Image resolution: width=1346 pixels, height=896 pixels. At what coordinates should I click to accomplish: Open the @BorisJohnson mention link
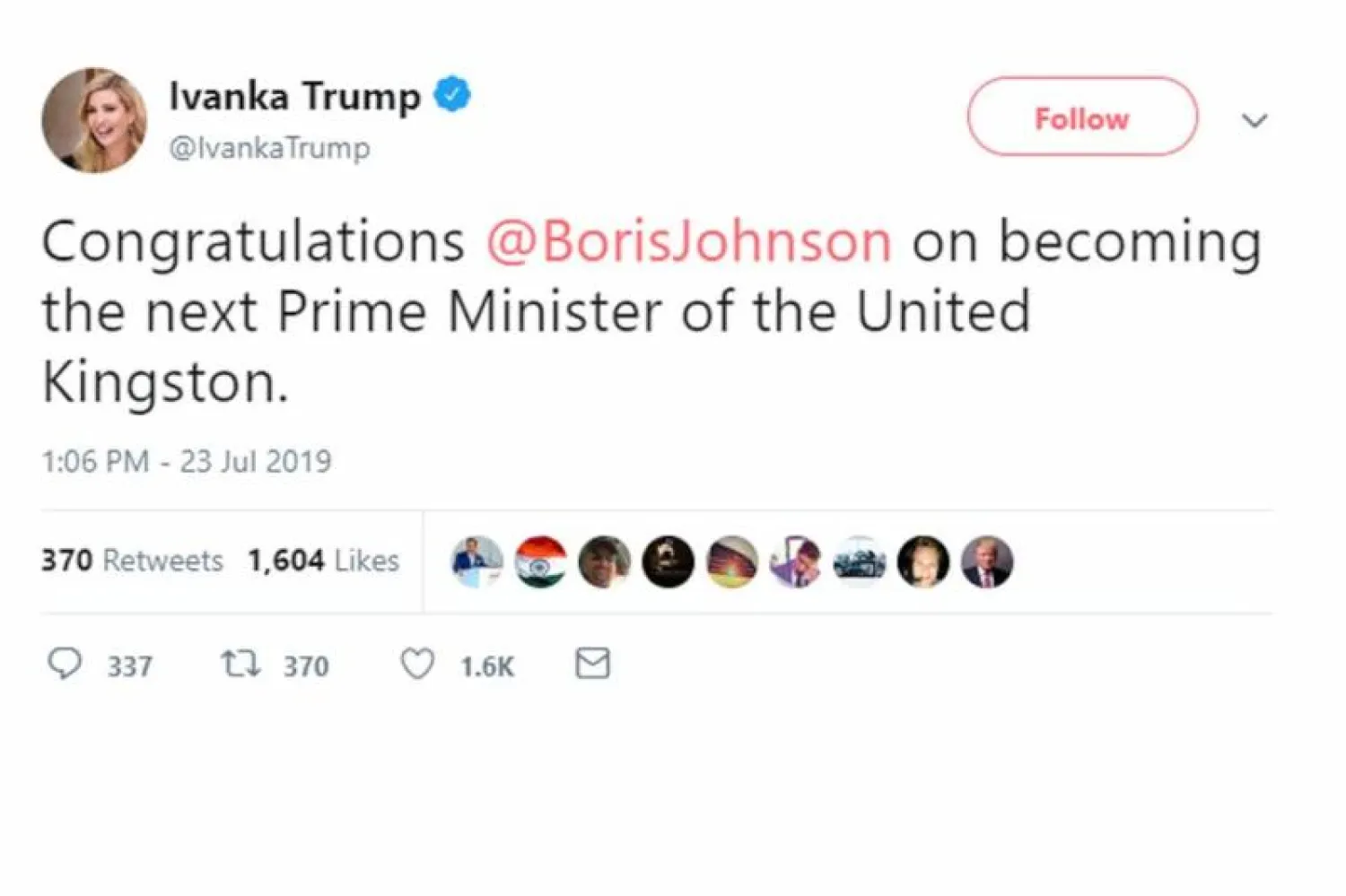click(688, 241)
